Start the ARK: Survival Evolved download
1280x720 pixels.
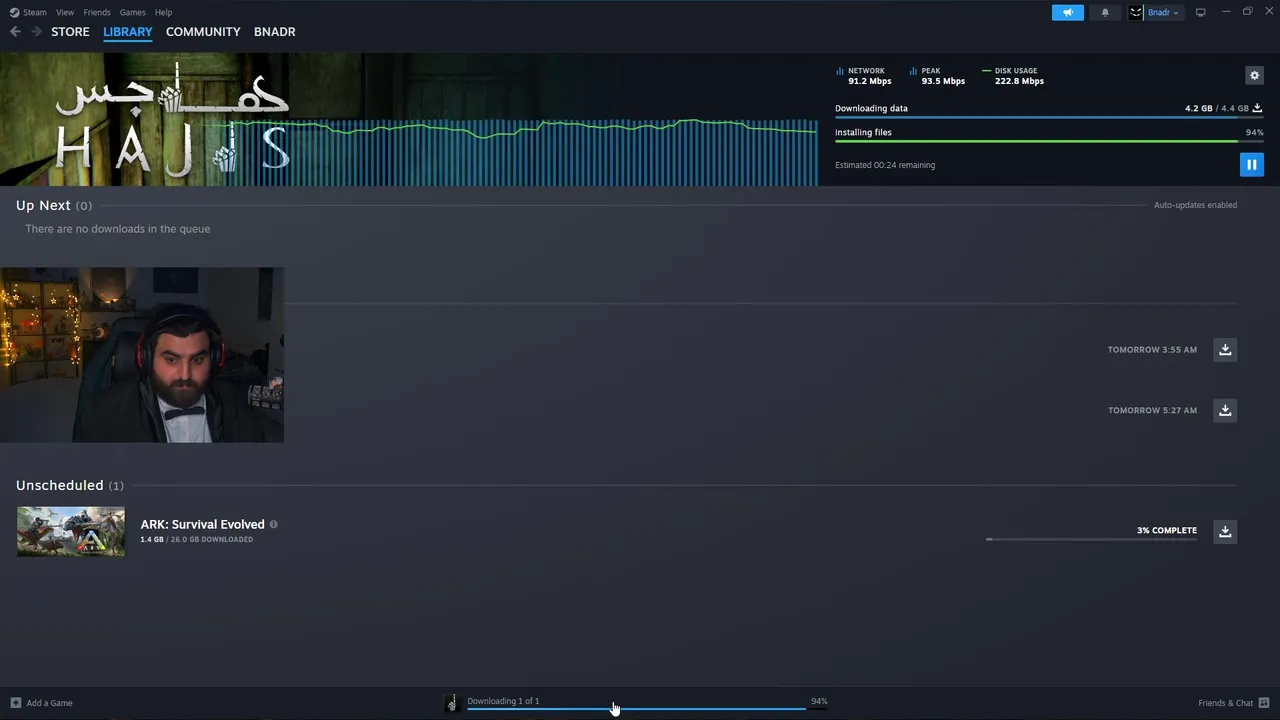(1225, 531)
